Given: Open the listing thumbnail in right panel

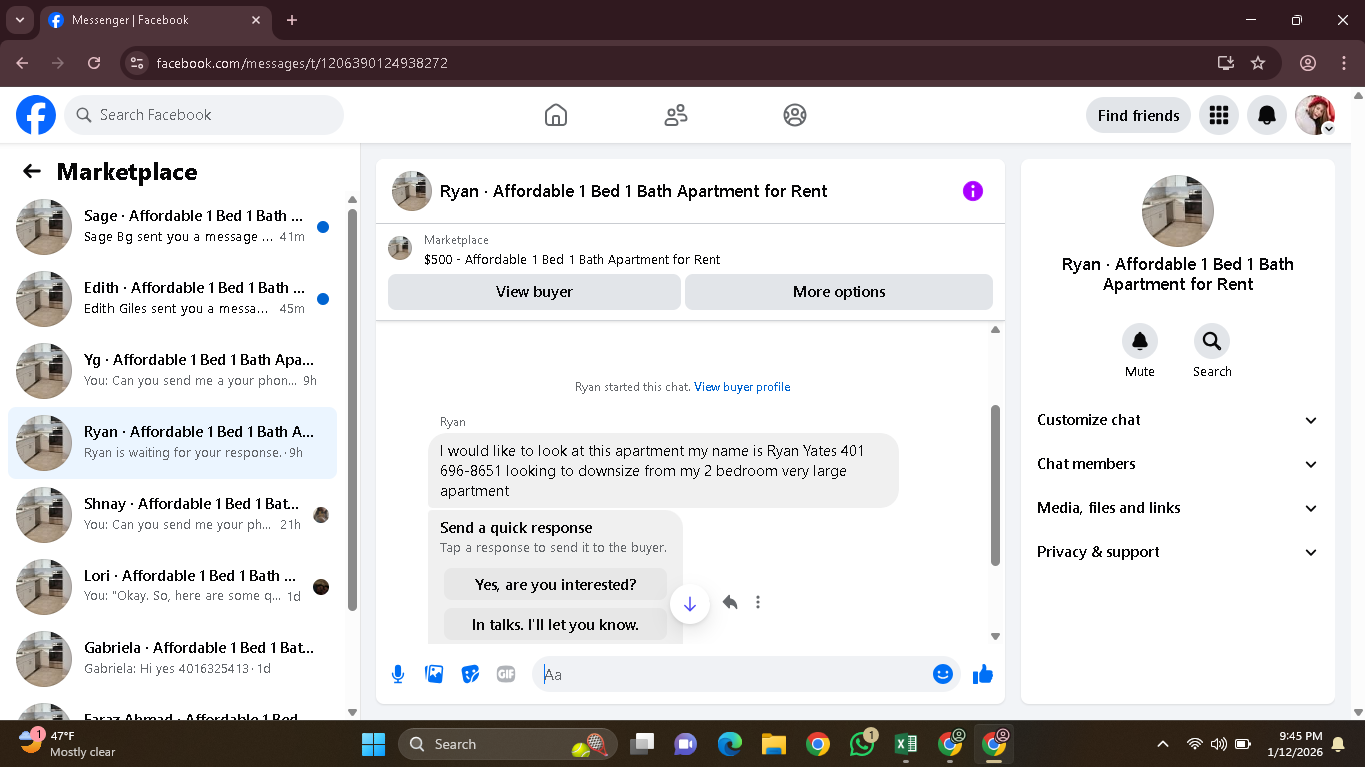Looking at the screenshot, I should coord(1178,211).
